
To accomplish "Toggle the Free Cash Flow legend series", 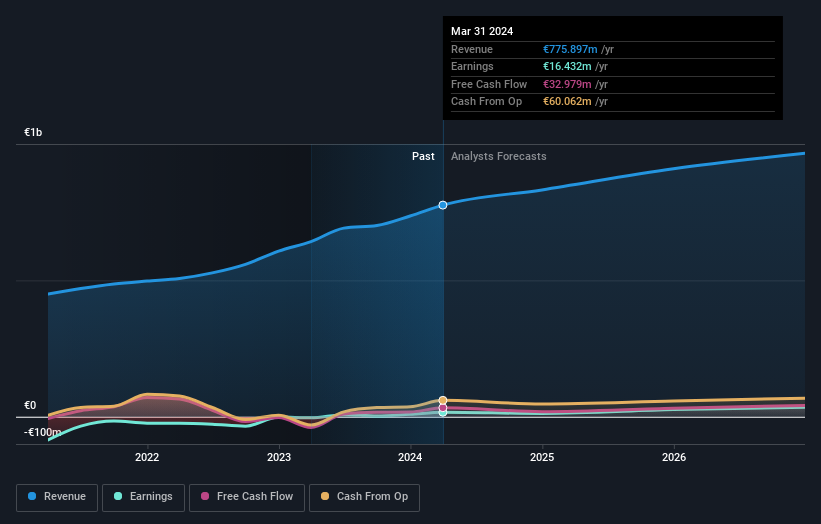I will [x=247, y=497].
